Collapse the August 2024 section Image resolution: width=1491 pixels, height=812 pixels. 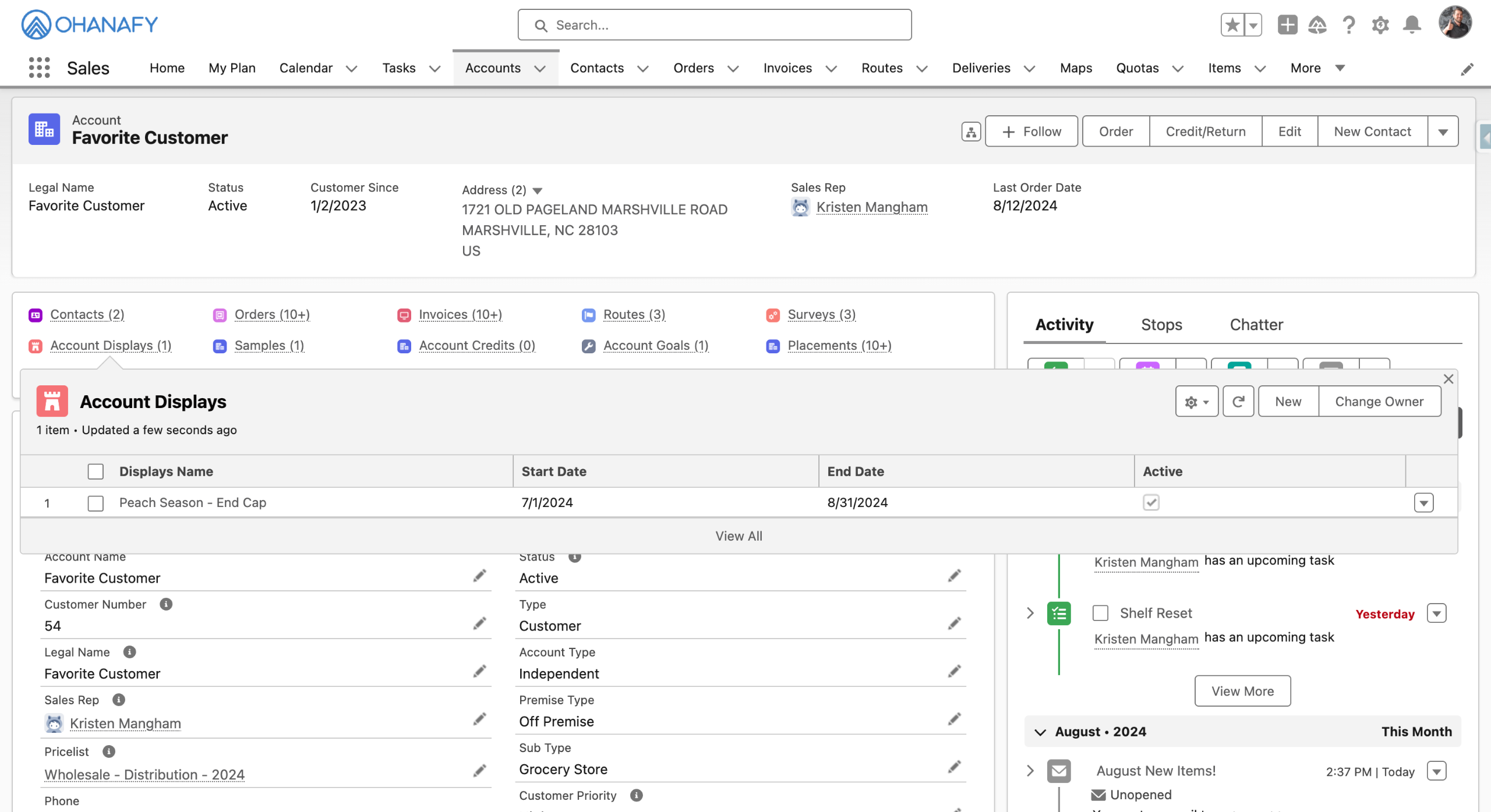coord(1040,732)
